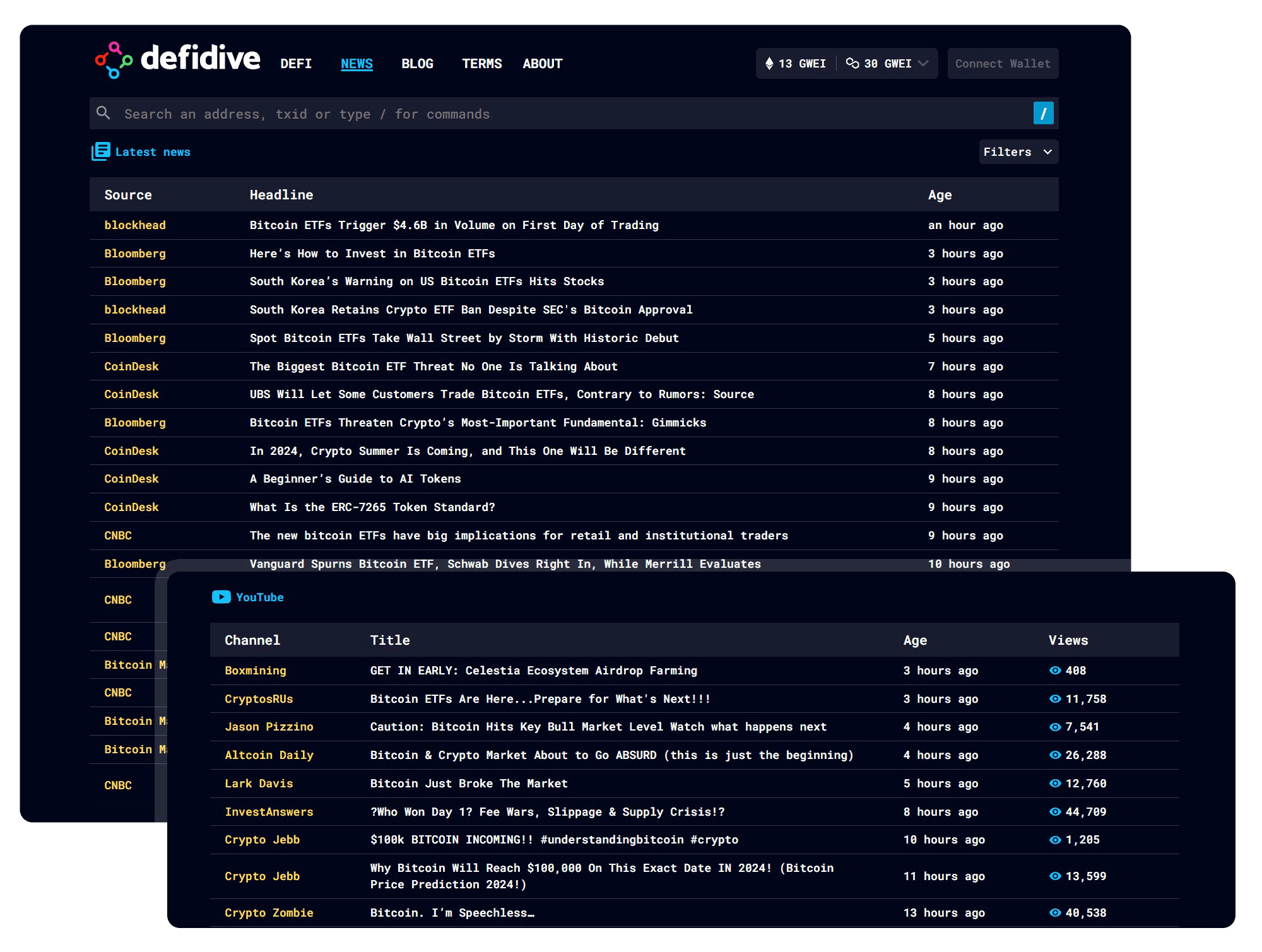The height and width of the screenshot is (952, 1262).
Task: Open South Korea's Warning on US Bitcoin ETFs
Action: [427, 281]
